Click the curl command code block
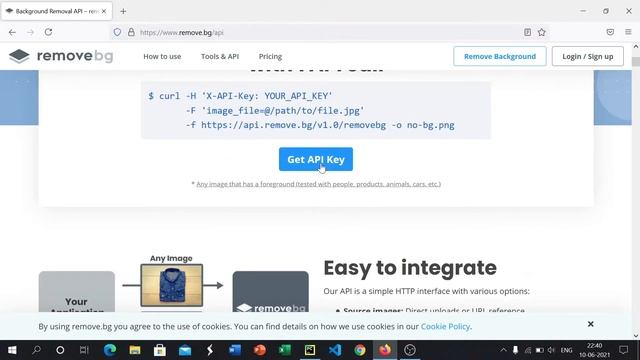Viewport: 640px width, 360px height. (x=316, y=111)
